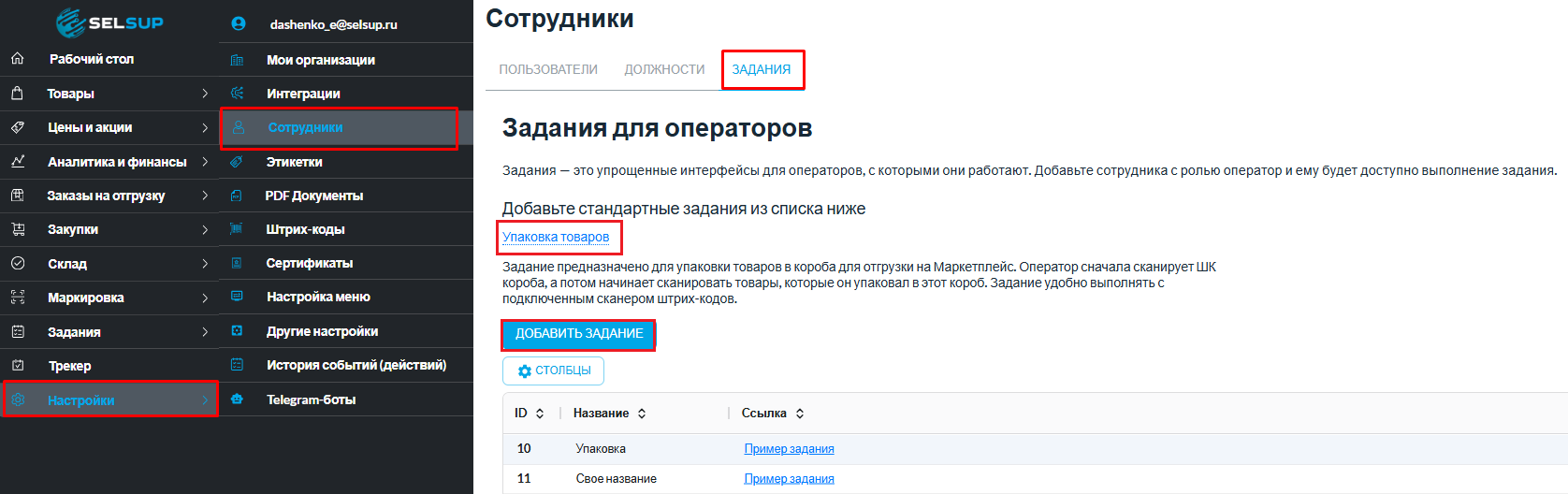Click the ДОБАВИТЬ ЗАДАНИЕ button
Screen dimensions: 1568x494
(579, 333)
